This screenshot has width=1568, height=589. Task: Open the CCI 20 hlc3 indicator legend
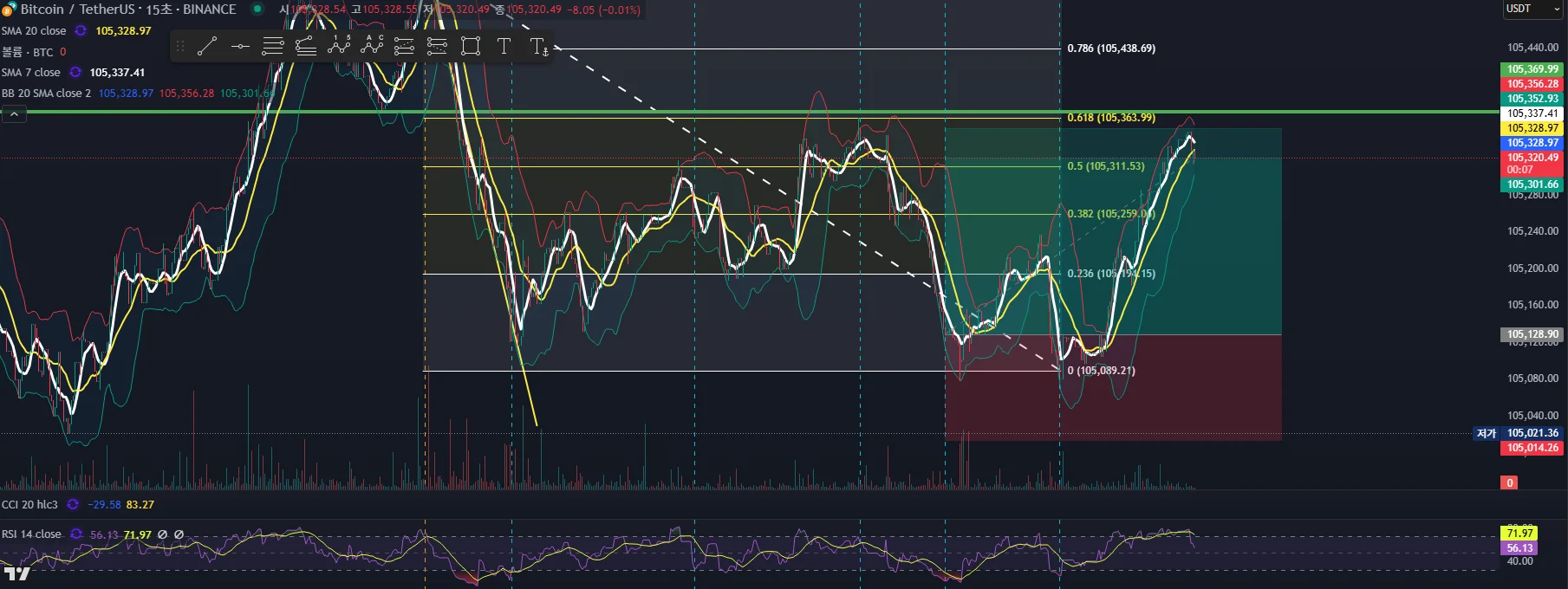[29, 504]
